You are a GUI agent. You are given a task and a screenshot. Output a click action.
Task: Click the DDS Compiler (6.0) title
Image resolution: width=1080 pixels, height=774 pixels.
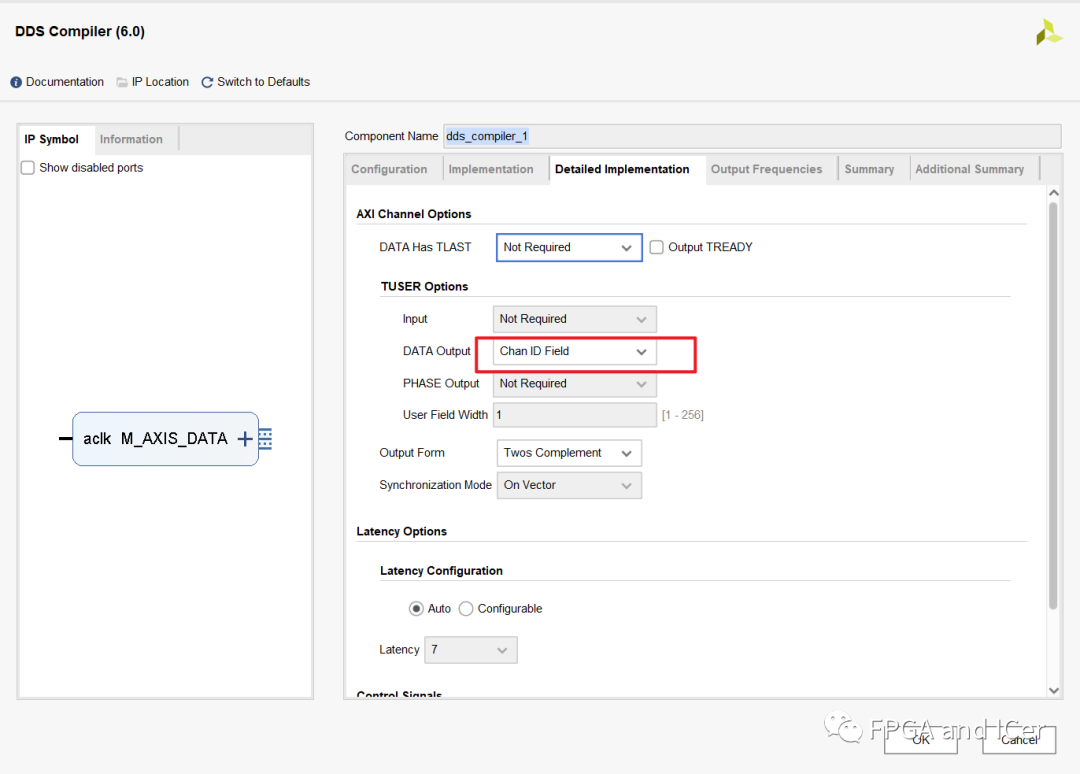pyautogui.click(x=80, y=32)
